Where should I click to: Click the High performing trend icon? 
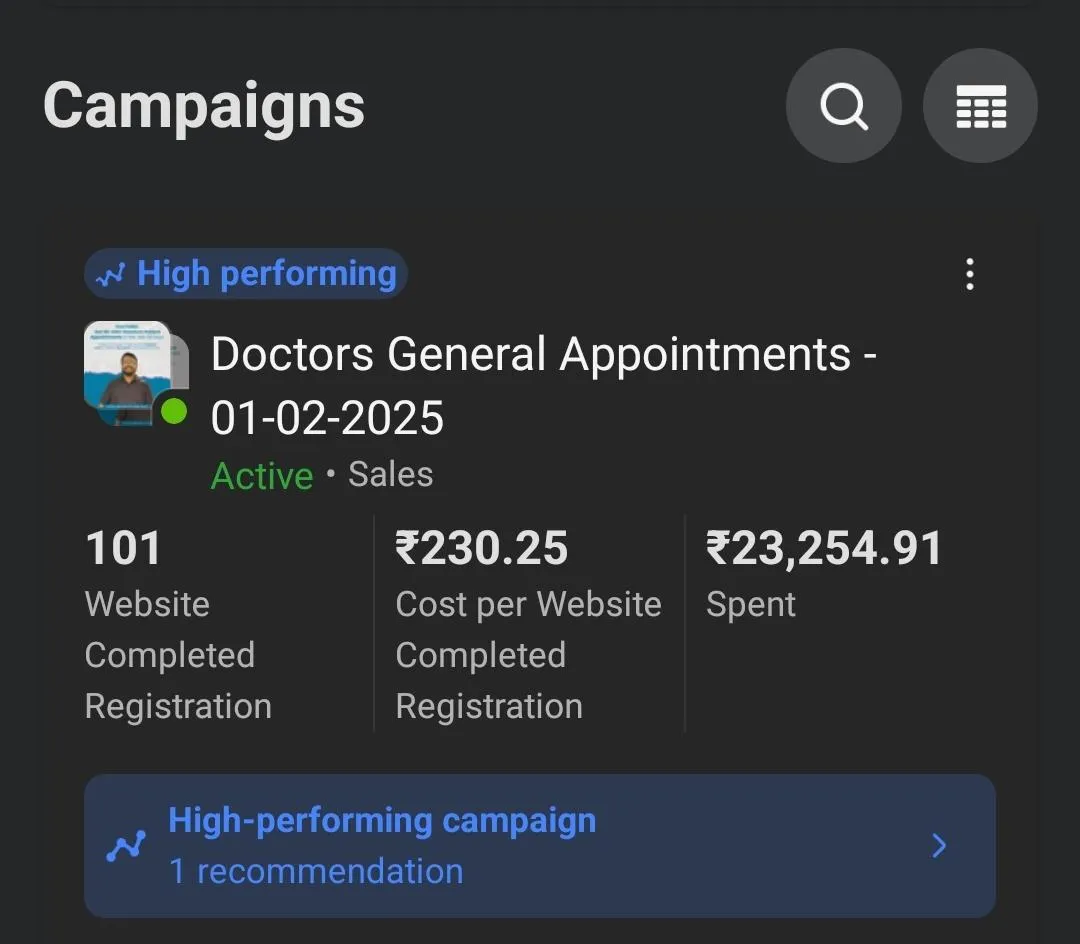tap(110, 275)
